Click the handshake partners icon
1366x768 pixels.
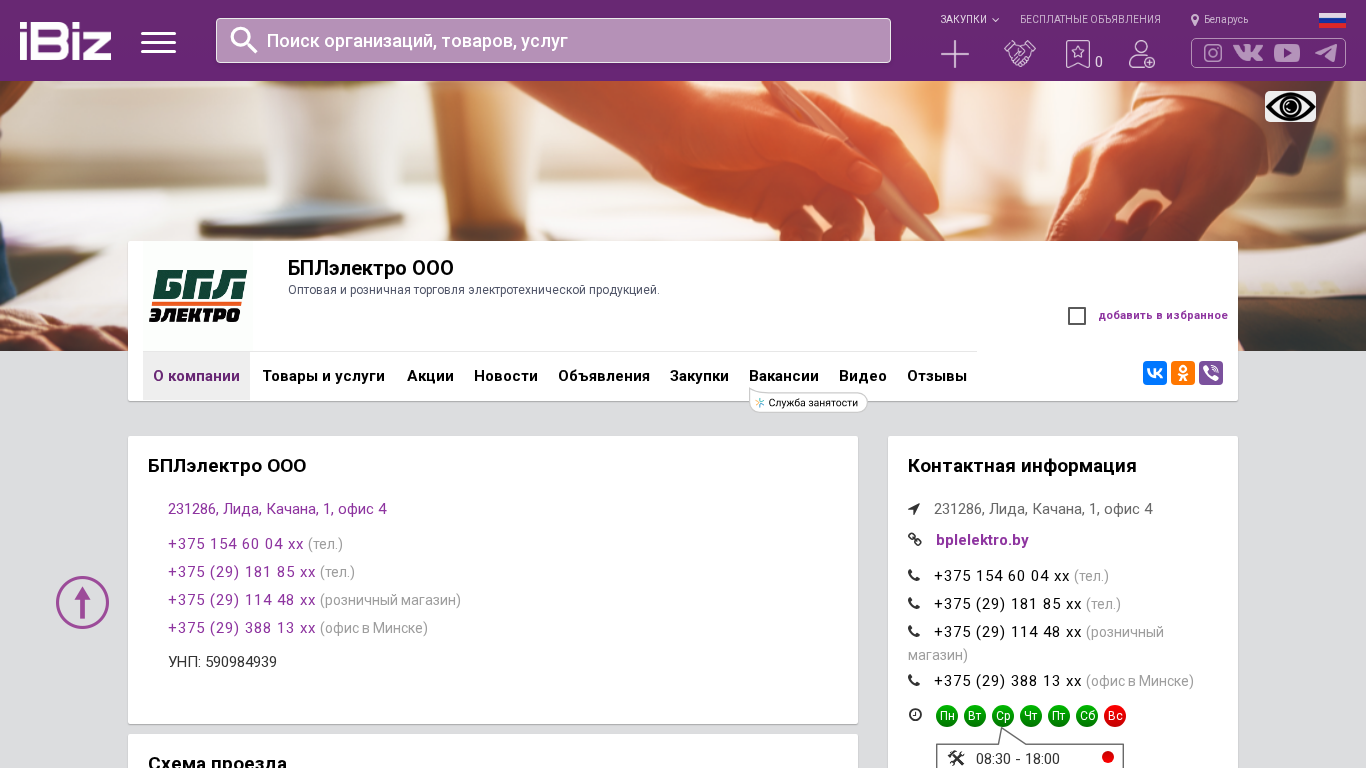click(1019, 54)
